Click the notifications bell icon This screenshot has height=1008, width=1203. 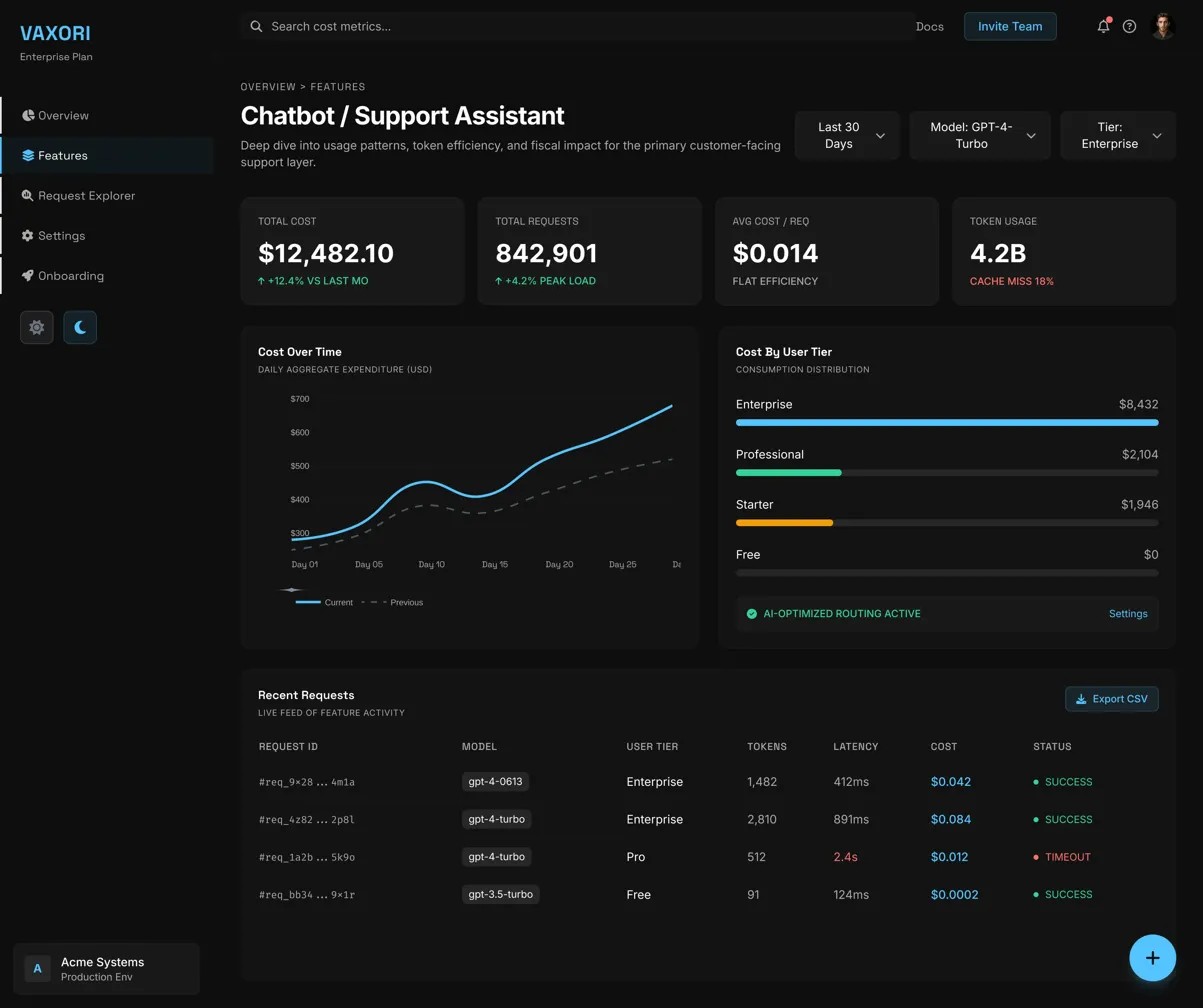pyautogui.click(x=1103, y=27)
